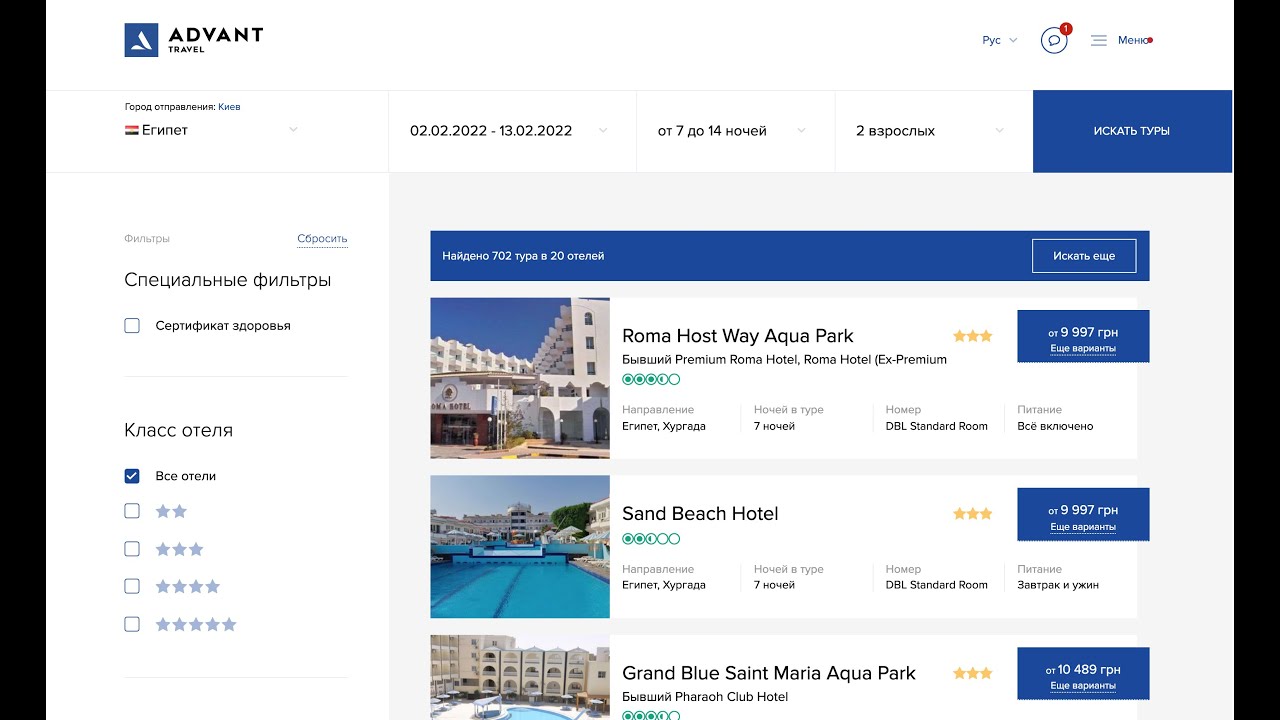Uncheck the Все отели checkbox
Screen dimensions: 1280x720
pyautogui.click(x=132, y=476)
